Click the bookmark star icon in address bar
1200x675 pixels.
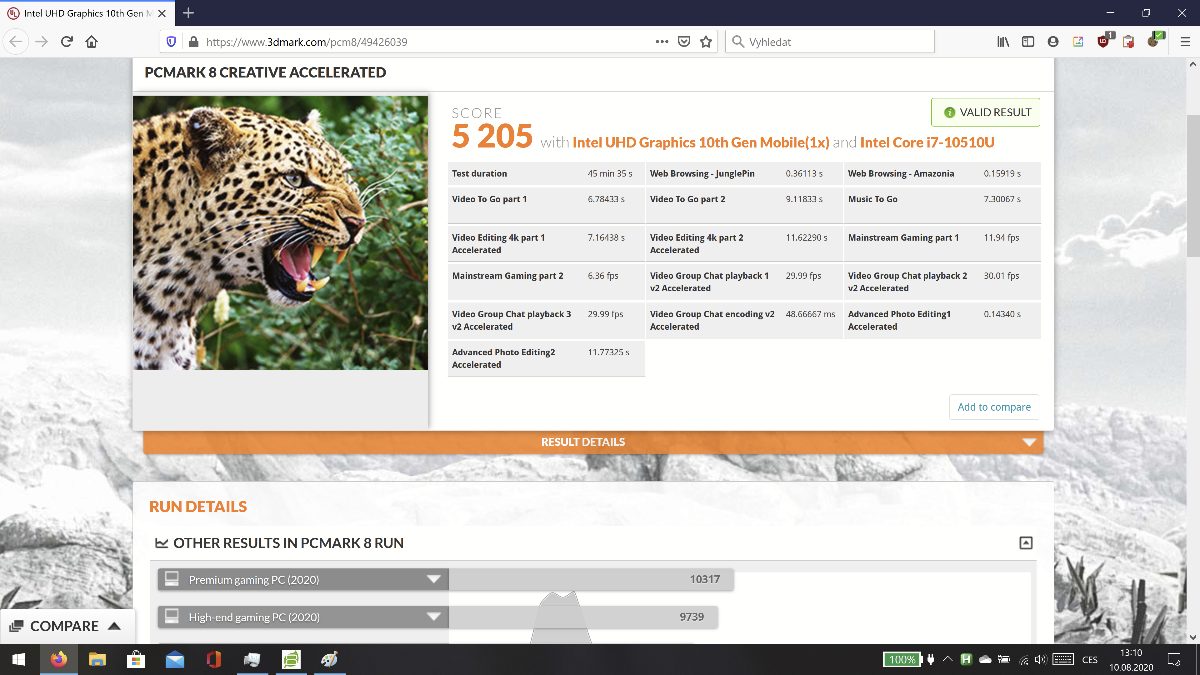tap(706, 42)
